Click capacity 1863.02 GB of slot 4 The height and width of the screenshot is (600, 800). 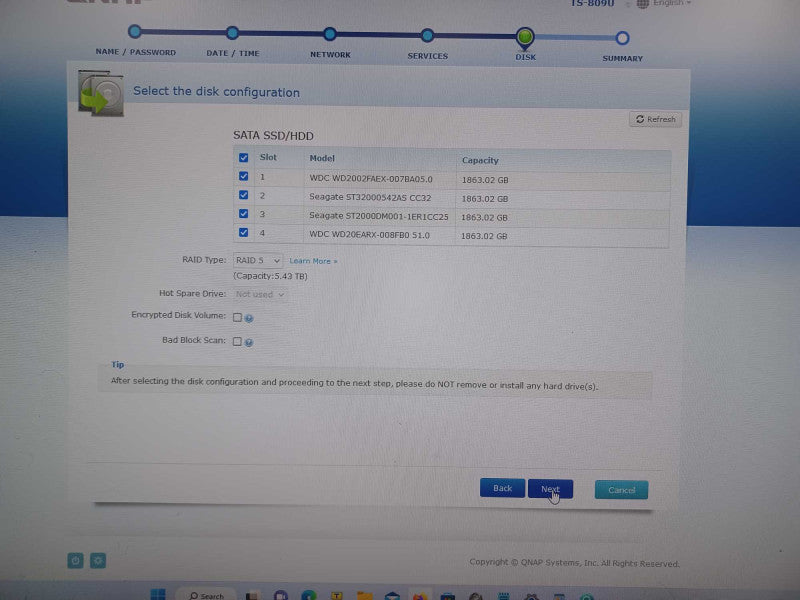(x=484, y=236)
